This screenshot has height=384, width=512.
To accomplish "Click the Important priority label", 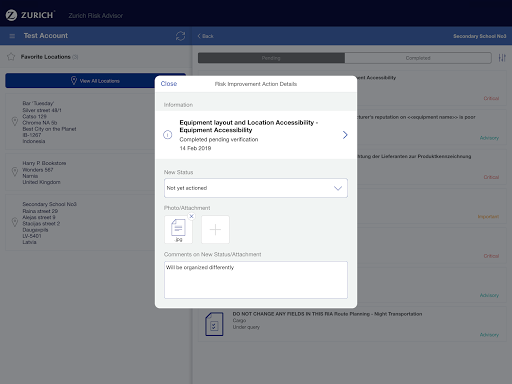I will 488,217.
